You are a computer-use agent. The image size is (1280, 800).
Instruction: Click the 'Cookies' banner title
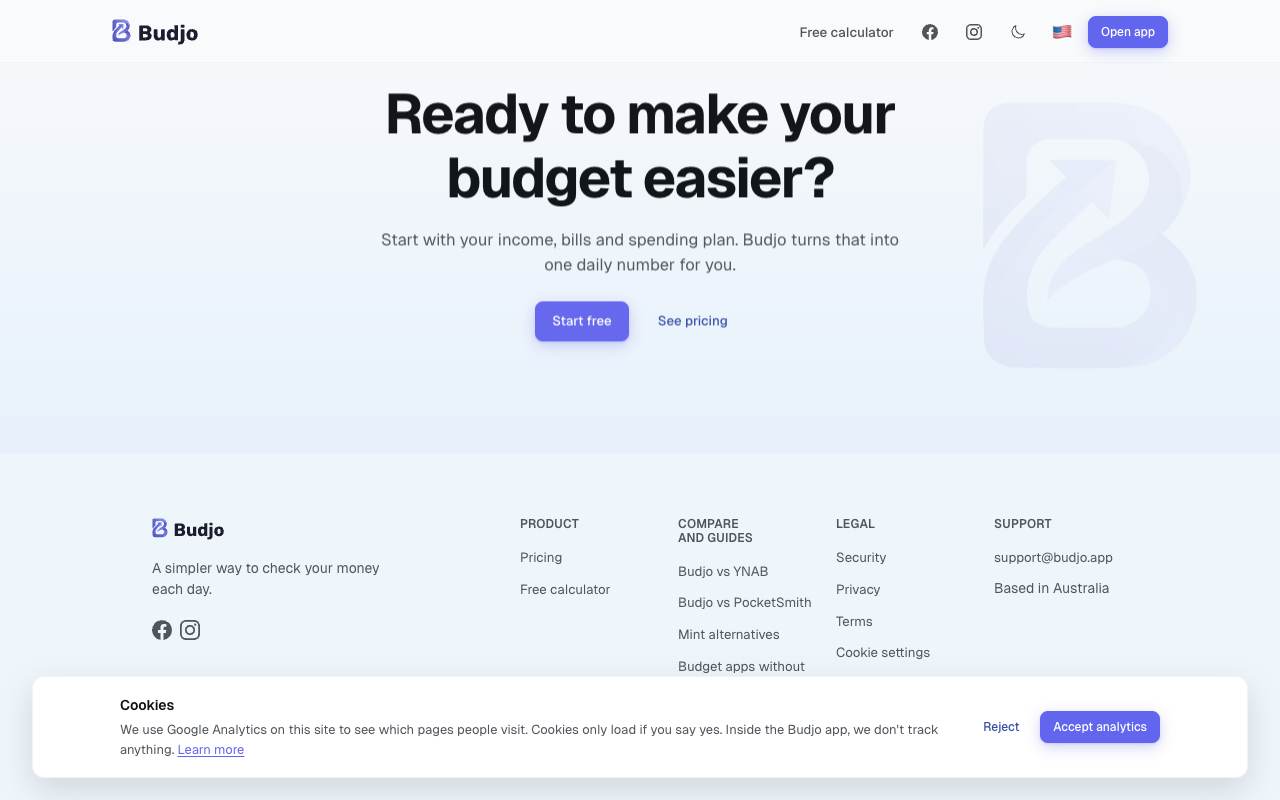(x=147, y=705)
